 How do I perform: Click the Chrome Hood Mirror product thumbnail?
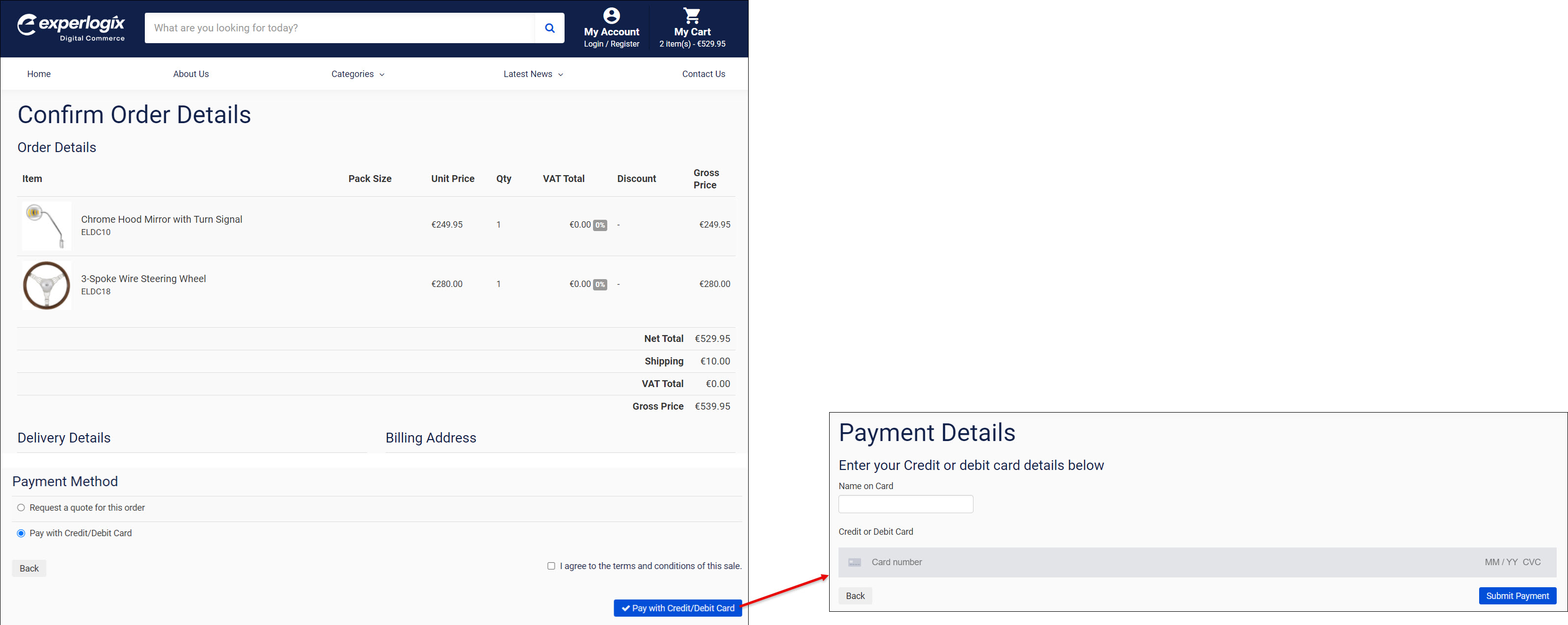click(46, 225)
